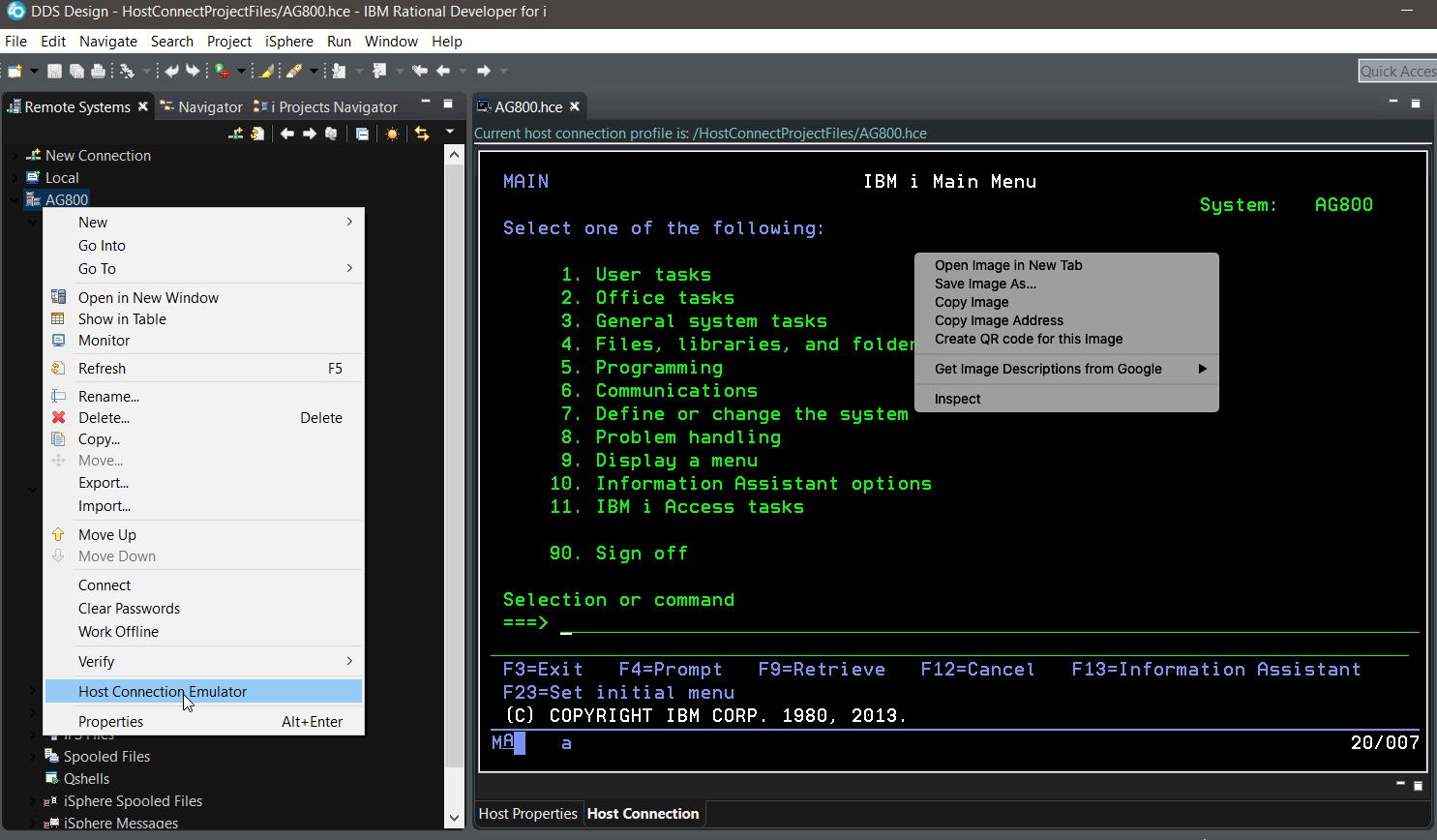The image size is (1437, 840).
Task: Click the Remote Systems scrollbar down arrow
Action: (x=454, y=818)
